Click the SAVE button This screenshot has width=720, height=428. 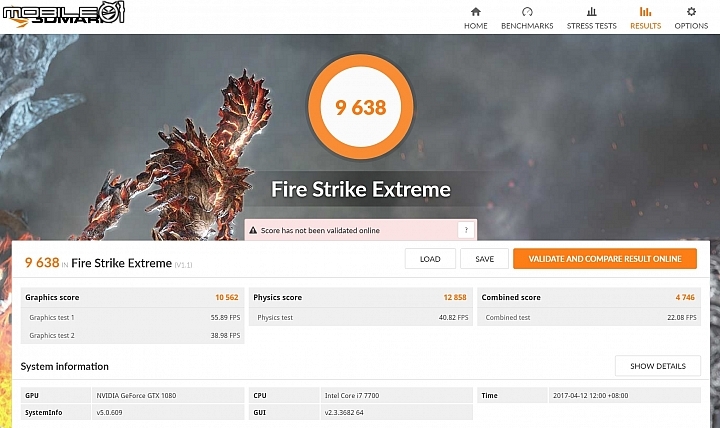[484, 259]
